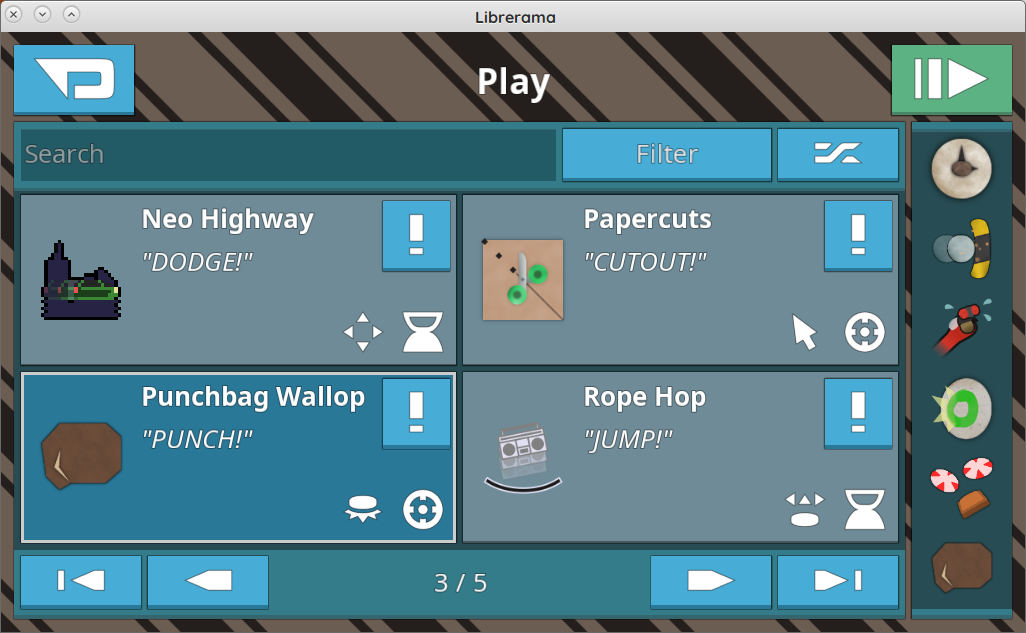This screenshot has width=1026, height=633.
Task: Jump to the last page
Action: point(838,581)
